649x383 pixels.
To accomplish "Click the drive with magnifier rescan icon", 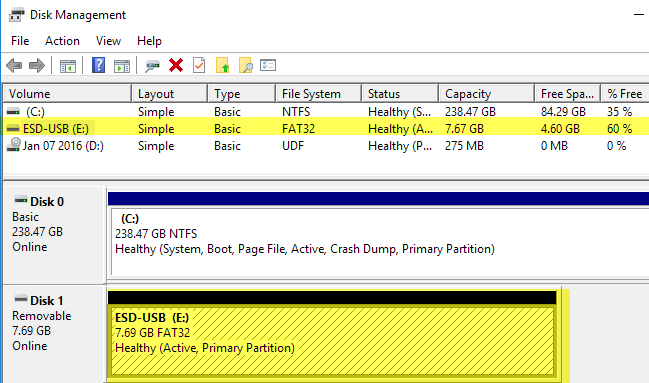I will pos(152,66).
